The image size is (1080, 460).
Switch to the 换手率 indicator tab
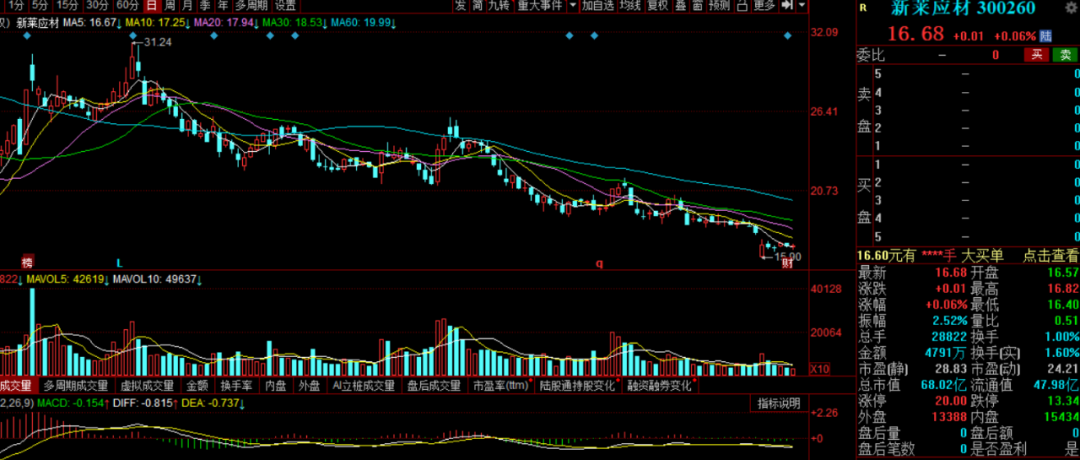[236, 385]
